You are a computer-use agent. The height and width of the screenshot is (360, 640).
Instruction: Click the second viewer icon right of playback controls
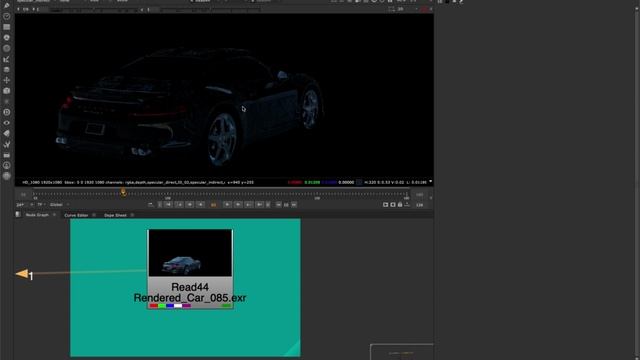393,204
